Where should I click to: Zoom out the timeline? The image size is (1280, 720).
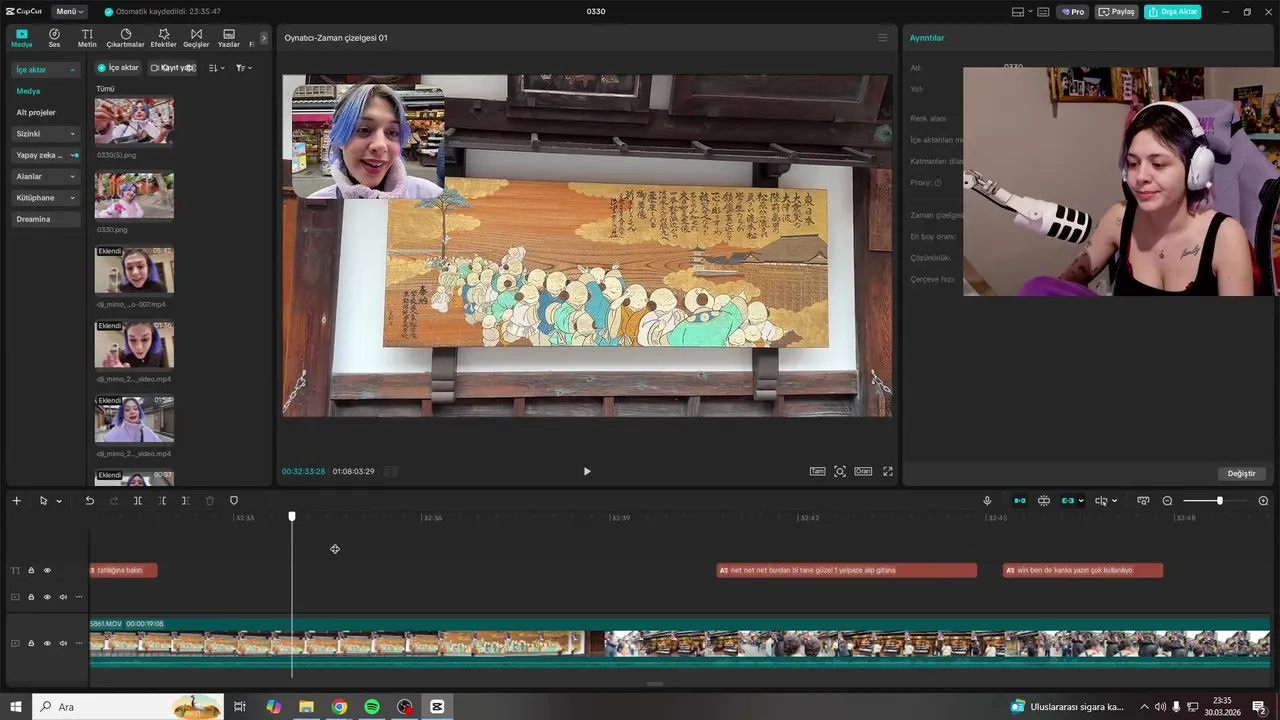pos(1167,501)
